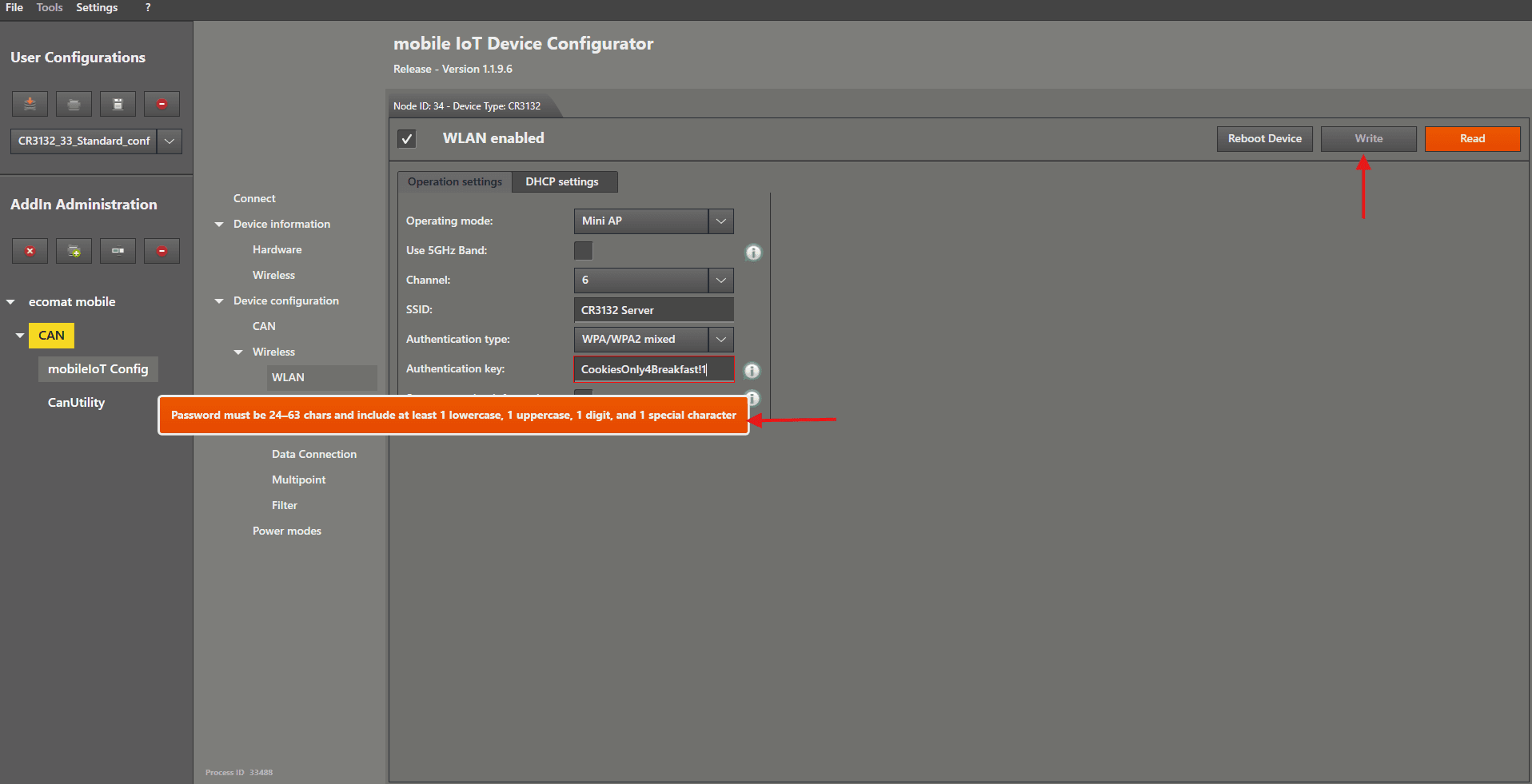Open the Authentication type dropdown
This screenshot has height=784, width=1532.
click(x=720, y=340)
